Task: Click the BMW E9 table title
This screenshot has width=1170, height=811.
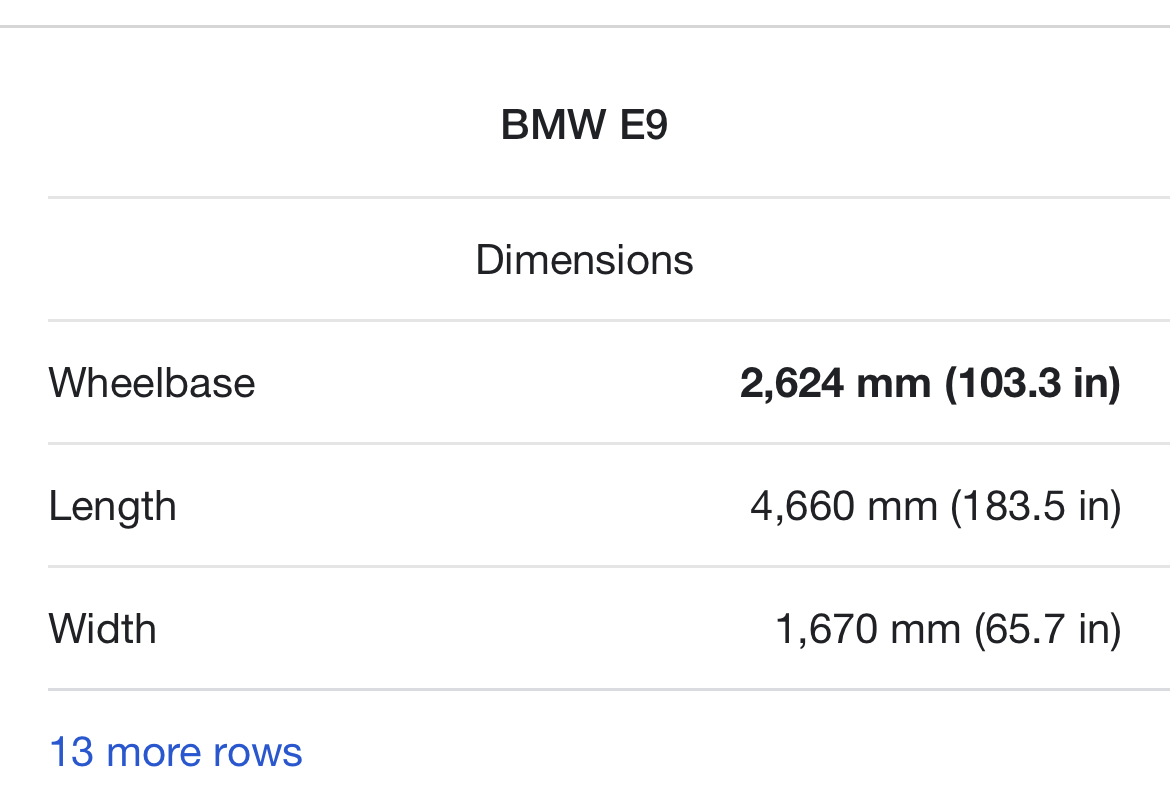Action: [x=584, y=125]
